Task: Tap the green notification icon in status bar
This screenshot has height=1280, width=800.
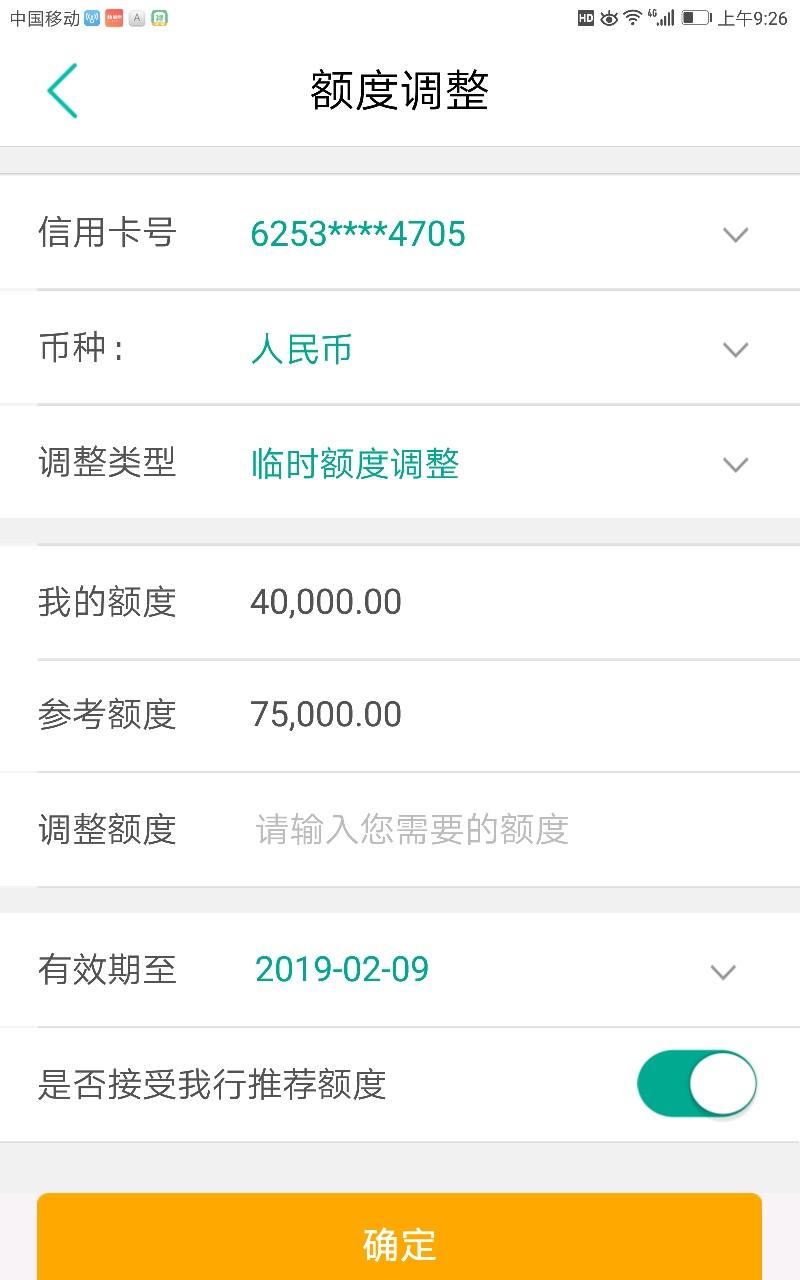Action: coord(159,18)
